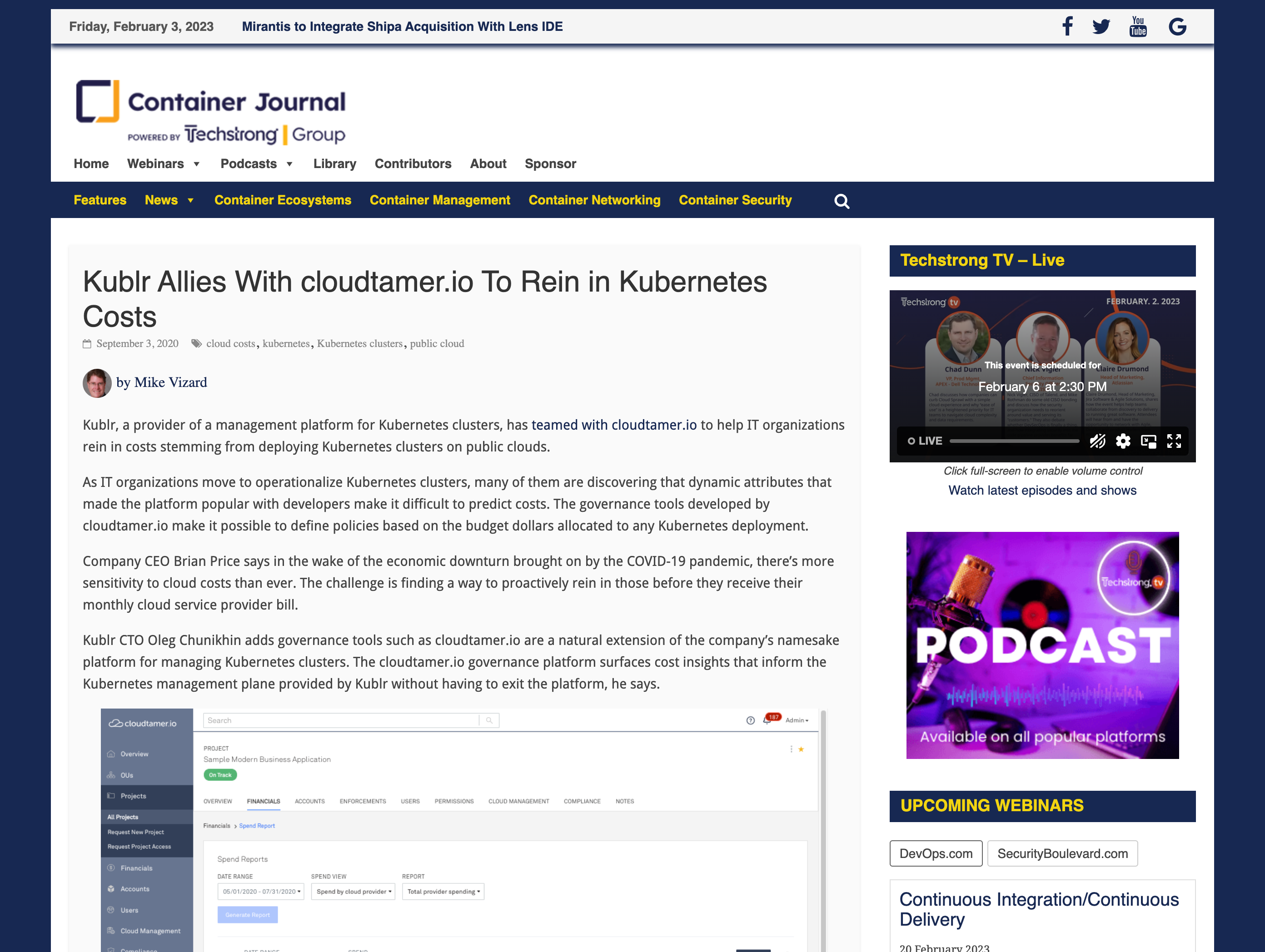Open the 'cloud costs' tag

230,344
